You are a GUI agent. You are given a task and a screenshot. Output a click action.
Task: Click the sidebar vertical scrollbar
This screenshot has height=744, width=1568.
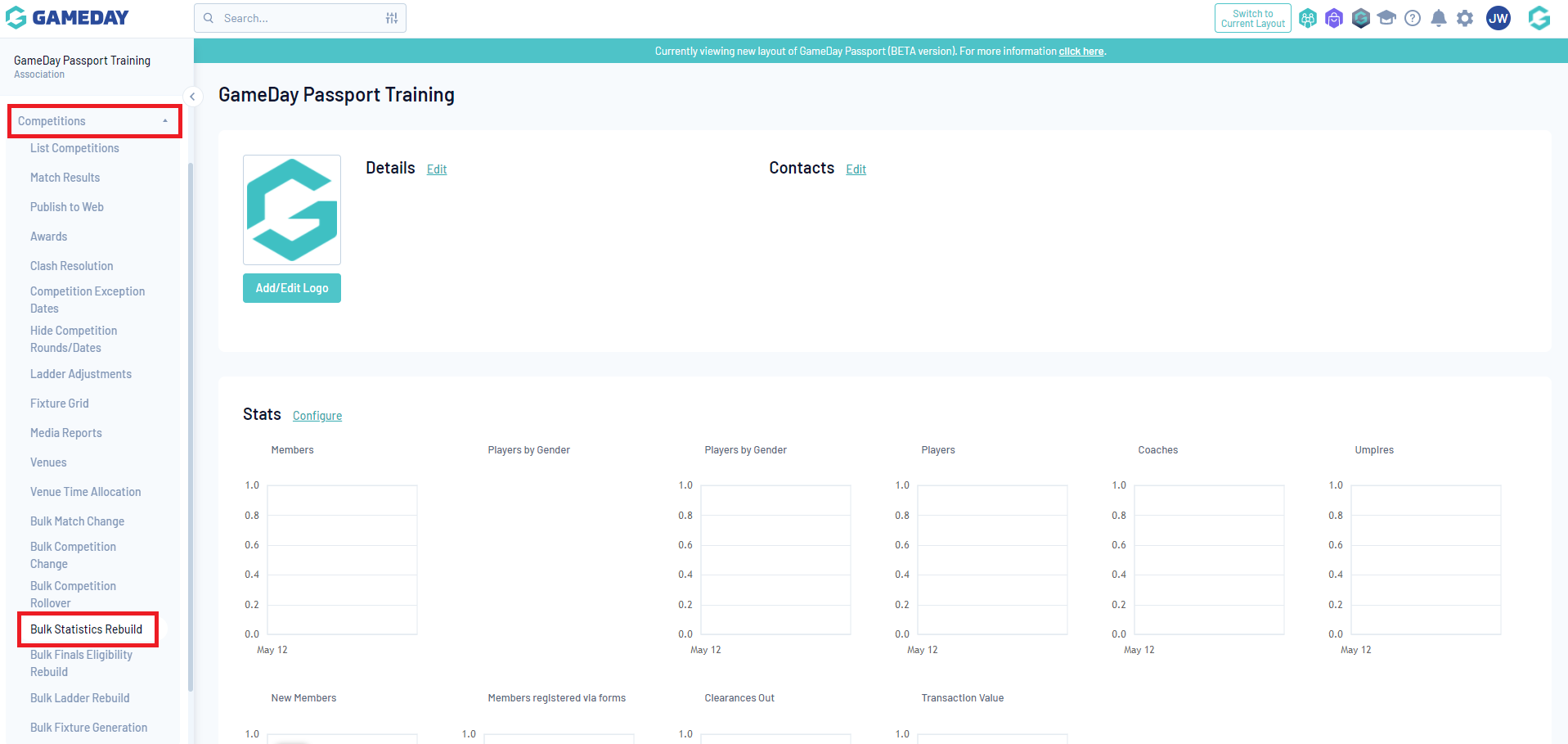[191, 426]
